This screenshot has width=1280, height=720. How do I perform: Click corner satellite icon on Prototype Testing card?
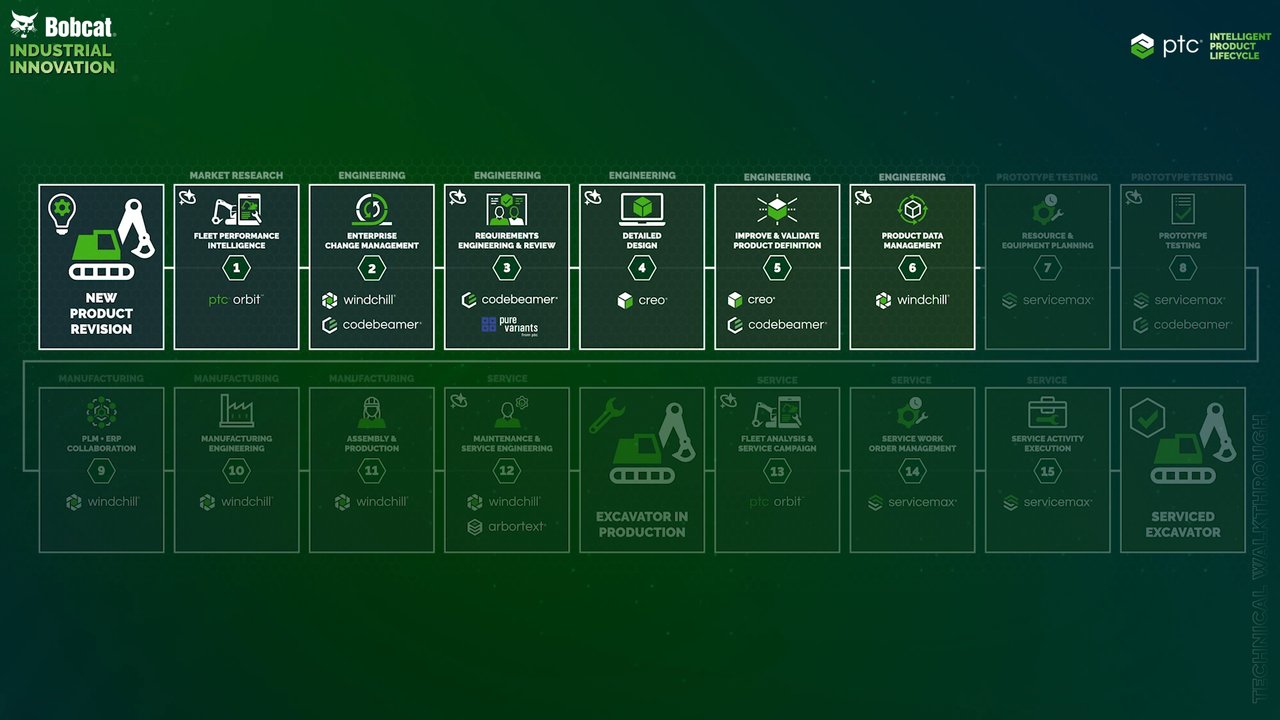coord(1134,198)
